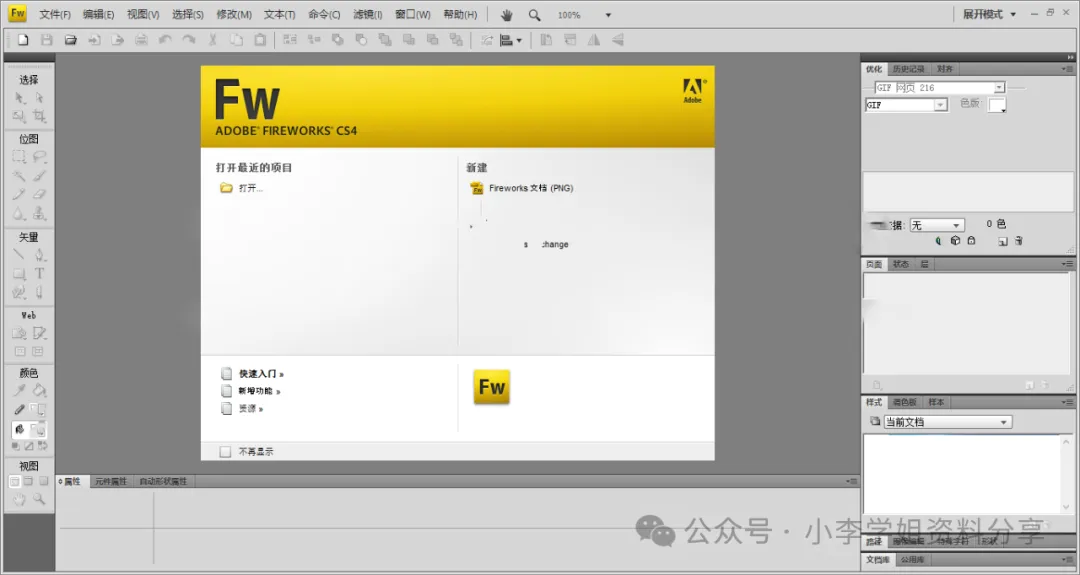The image size is (1080, 575).
Task: Select the Line tool
Action: (x=19, y=255)
